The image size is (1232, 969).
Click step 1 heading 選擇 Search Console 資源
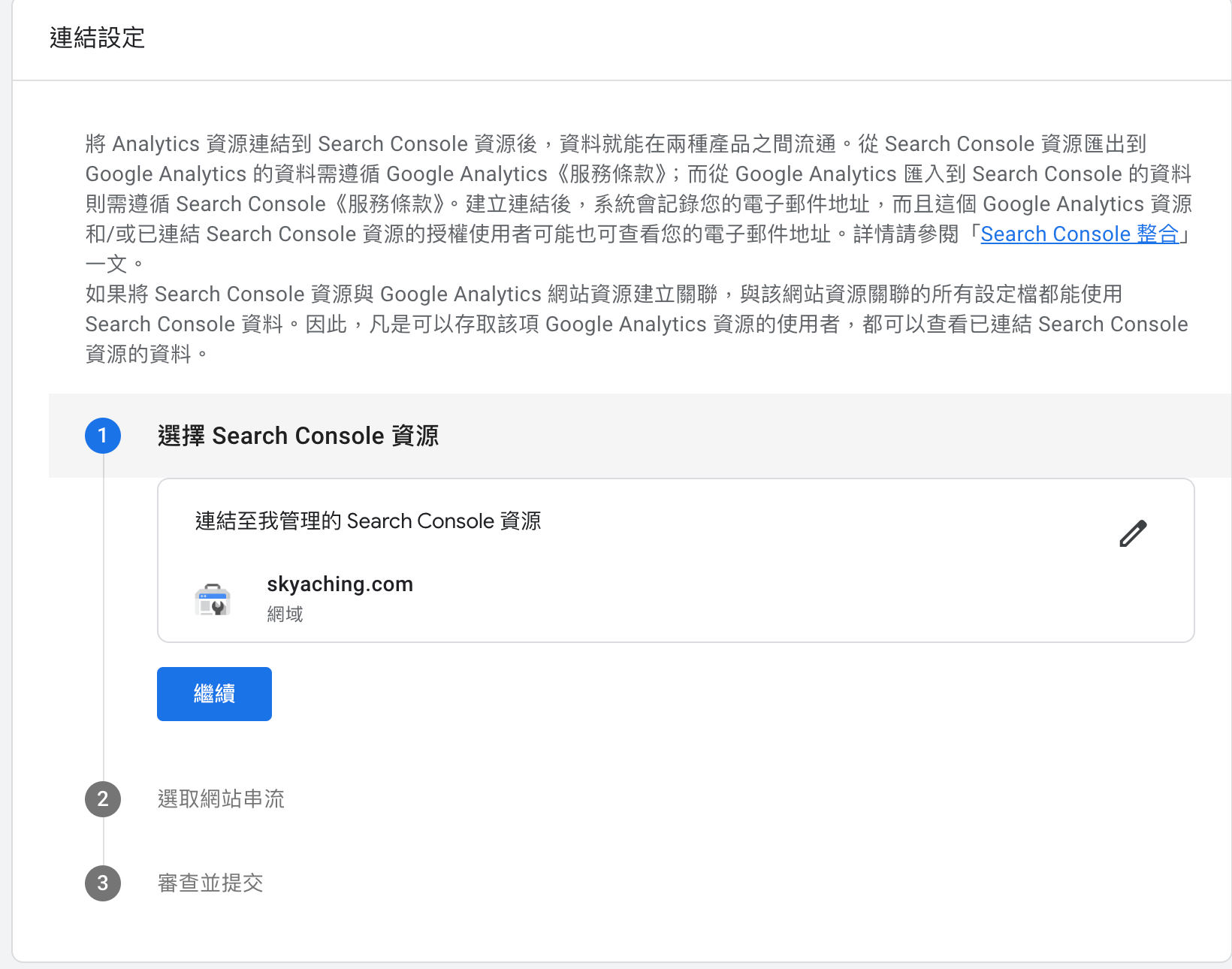pos(298,436)
